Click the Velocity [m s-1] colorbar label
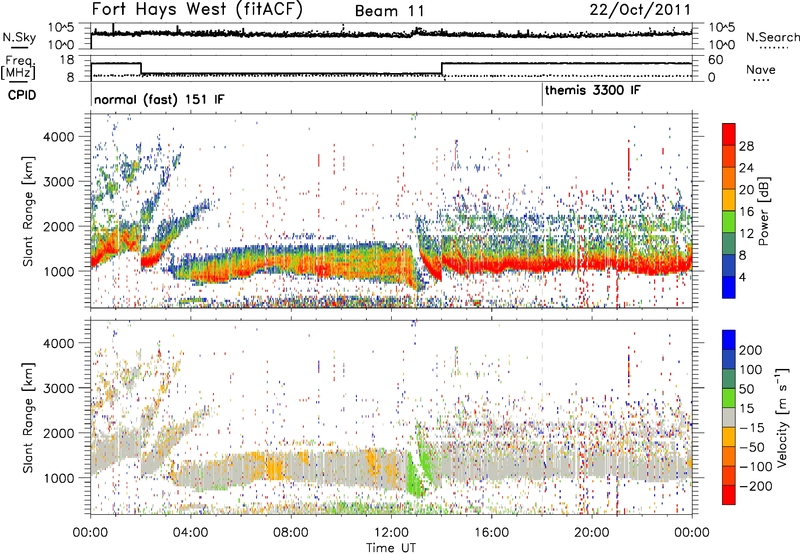Viewport: 800px width, 554px height. pyautogui.click(x=781, y=416)
